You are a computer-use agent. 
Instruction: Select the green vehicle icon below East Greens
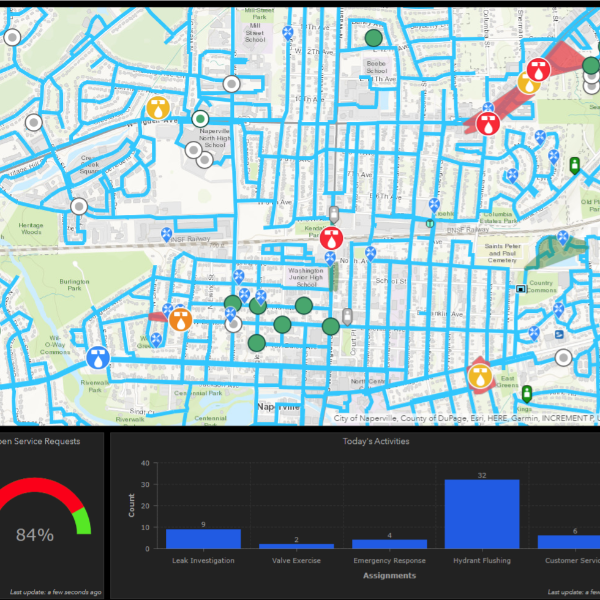click(x=527, y=394)
